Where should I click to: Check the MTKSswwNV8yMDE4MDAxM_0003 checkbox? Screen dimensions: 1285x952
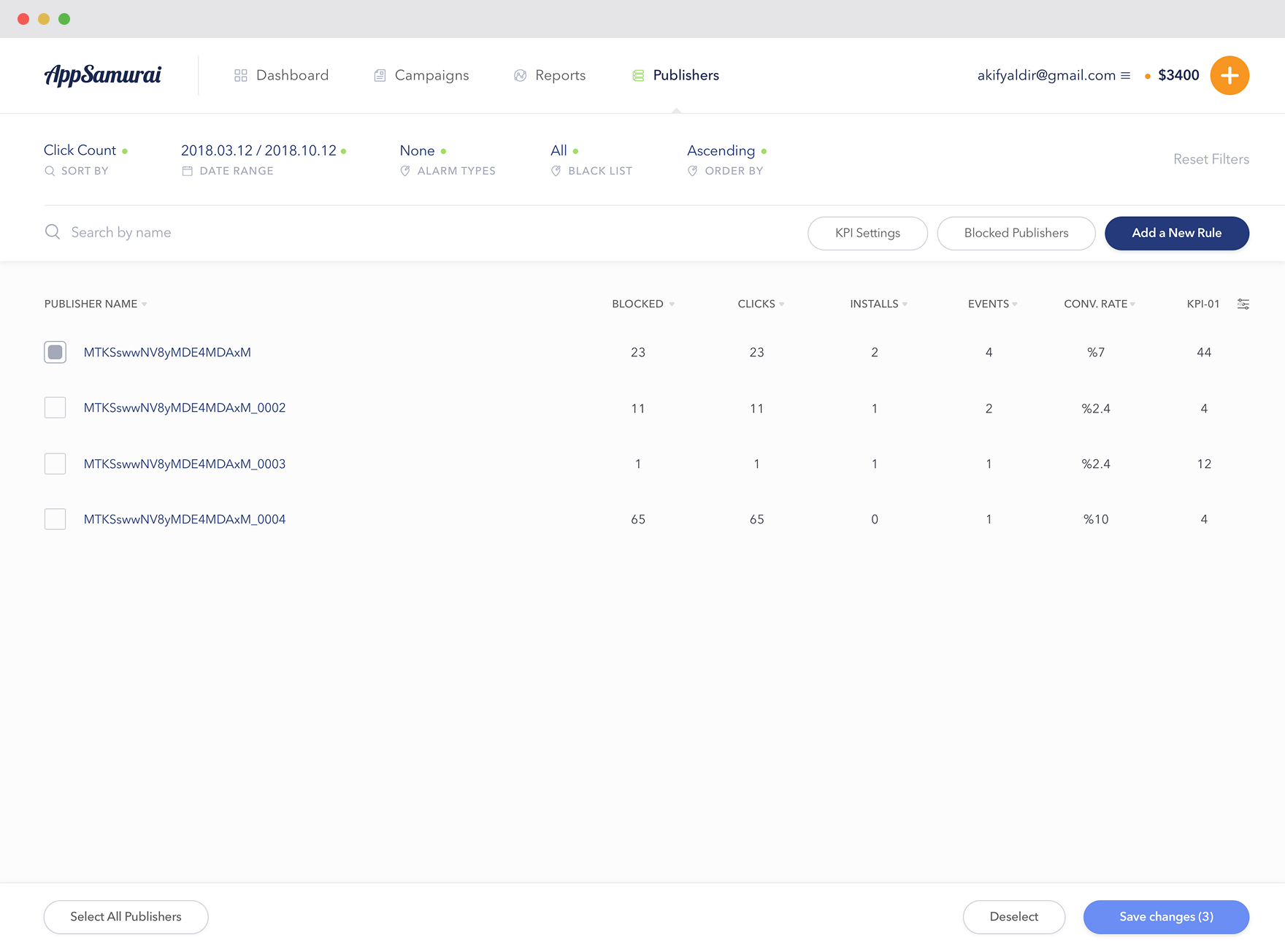(x=55, y=464)
